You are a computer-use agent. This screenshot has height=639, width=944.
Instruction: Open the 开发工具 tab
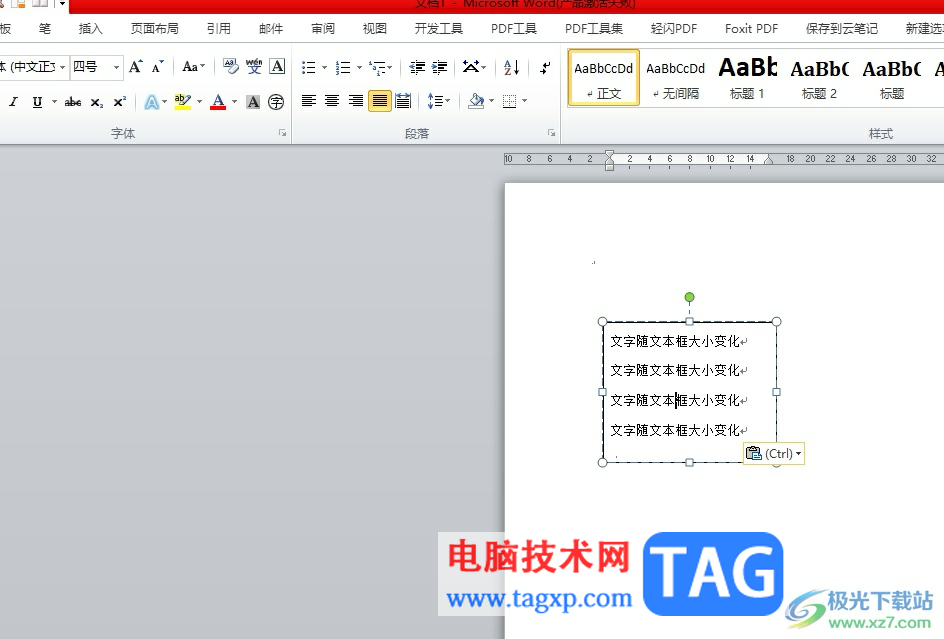[x=439, y=28]
